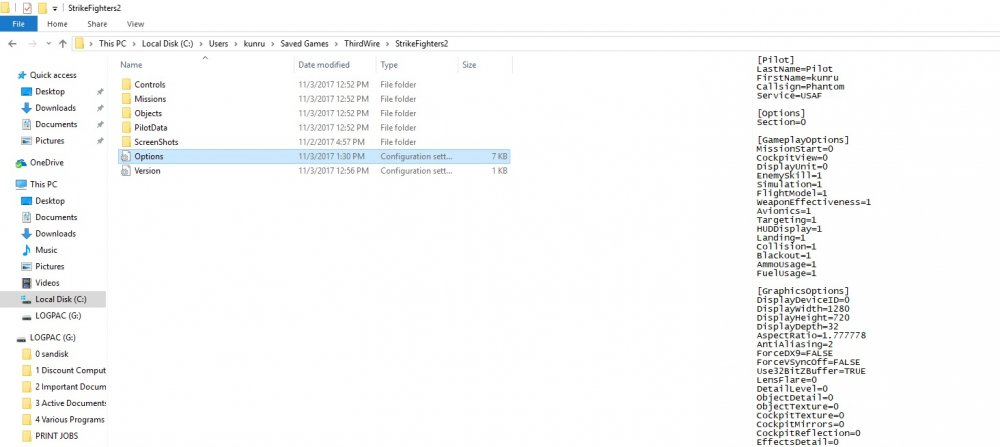Open 0 sandisk folder
The image size is (1000, 447).
pos(51,354)
